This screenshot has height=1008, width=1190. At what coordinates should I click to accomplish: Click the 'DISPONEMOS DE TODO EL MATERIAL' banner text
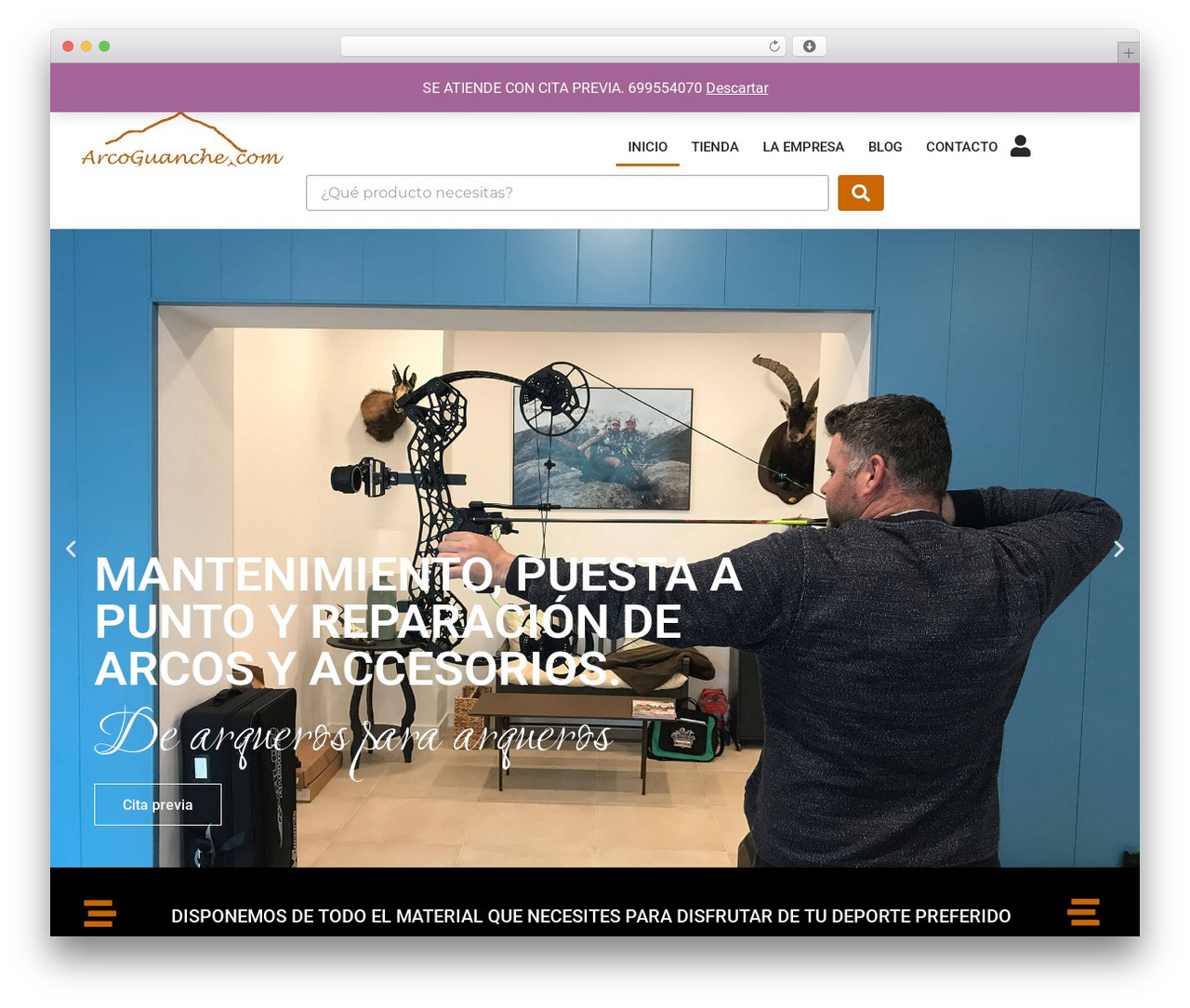coord(590,916)
